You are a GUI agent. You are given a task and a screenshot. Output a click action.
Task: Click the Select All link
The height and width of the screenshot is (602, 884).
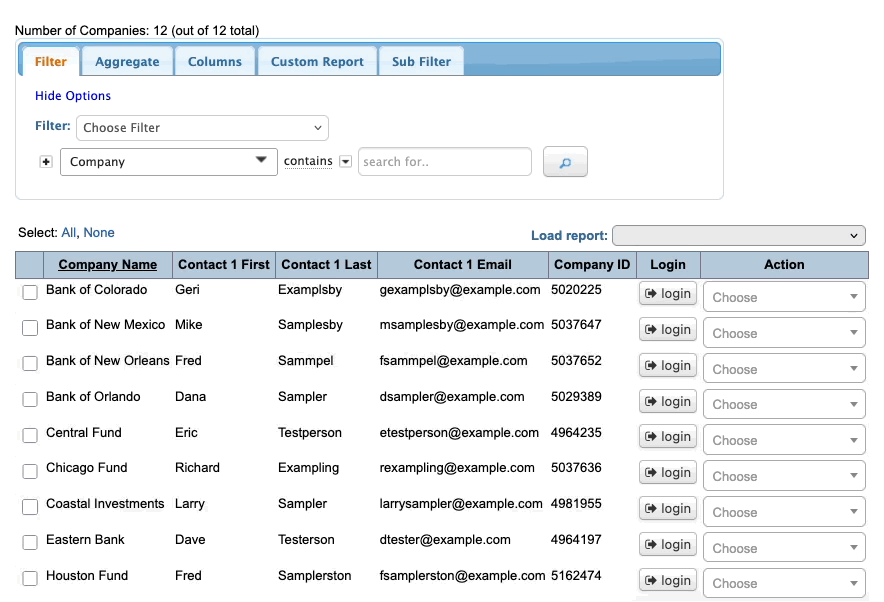tap(68, 233)
